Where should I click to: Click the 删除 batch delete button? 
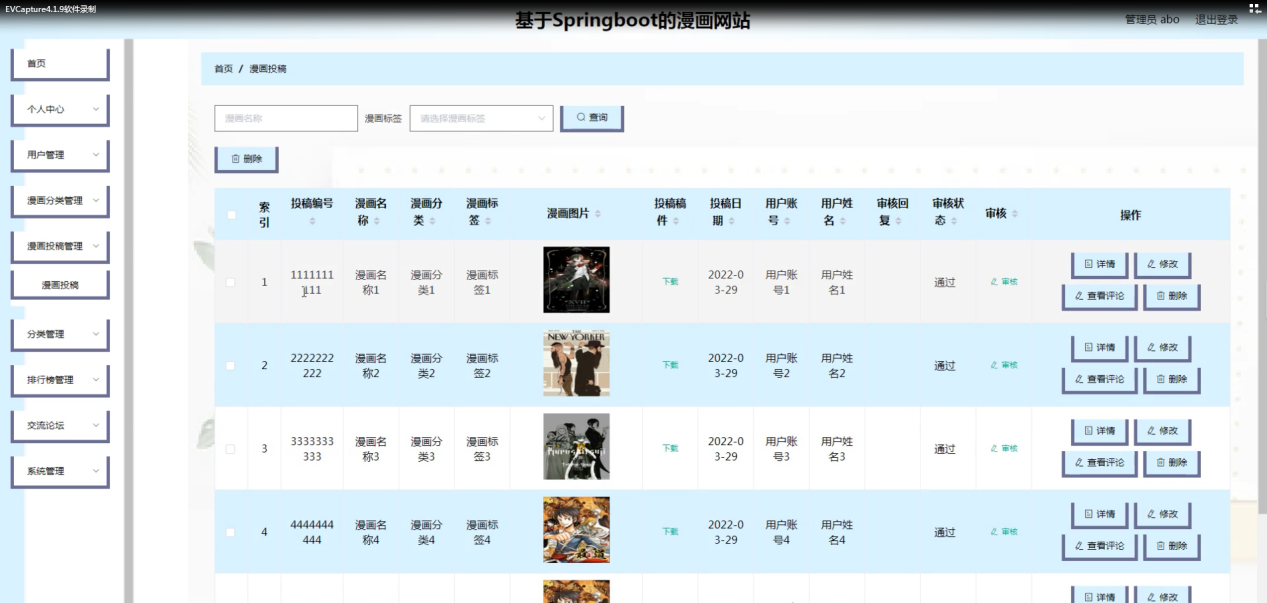coord(246,159)
